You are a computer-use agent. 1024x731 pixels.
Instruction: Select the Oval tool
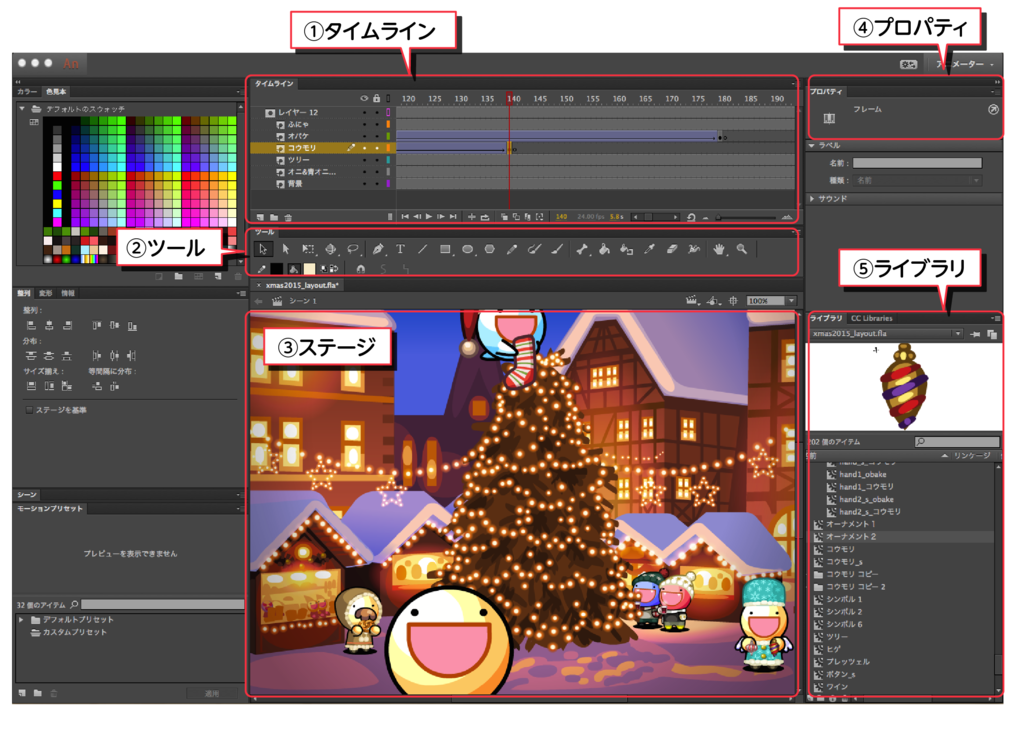tap(468, 249)
